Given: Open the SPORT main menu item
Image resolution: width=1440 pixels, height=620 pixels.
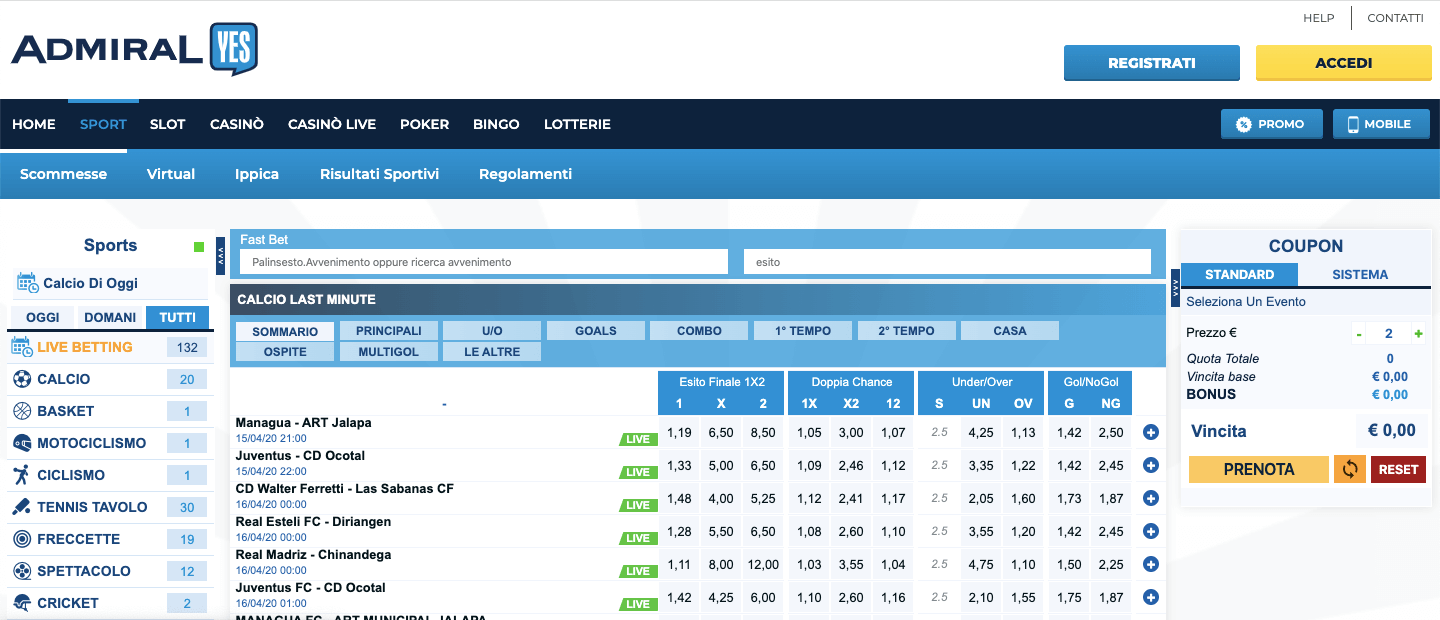Looking at the screenshot, I should [103, 124].
